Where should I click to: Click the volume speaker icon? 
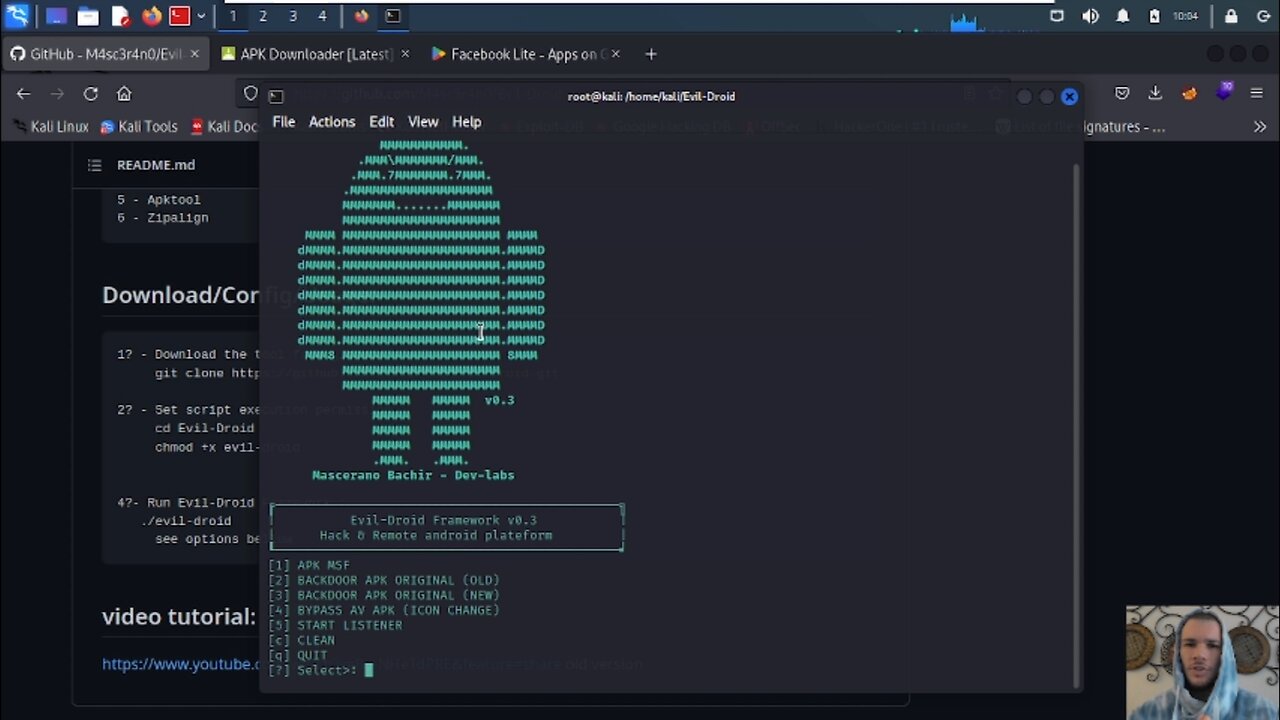(x=1090, y=16)
